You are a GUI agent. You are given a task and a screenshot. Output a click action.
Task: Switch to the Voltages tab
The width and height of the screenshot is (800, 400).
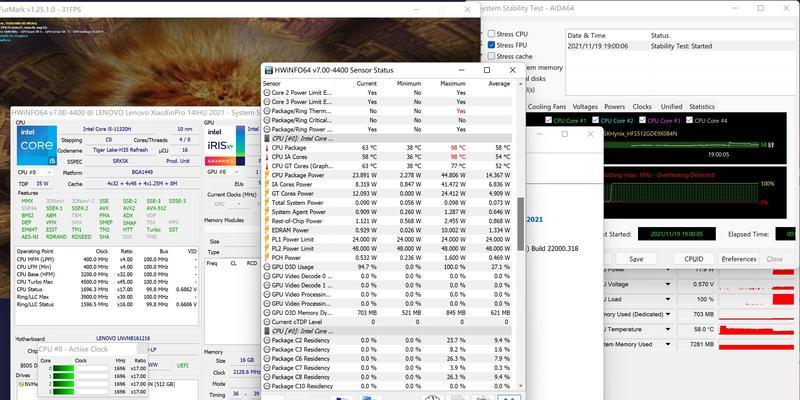coord(585,107)
